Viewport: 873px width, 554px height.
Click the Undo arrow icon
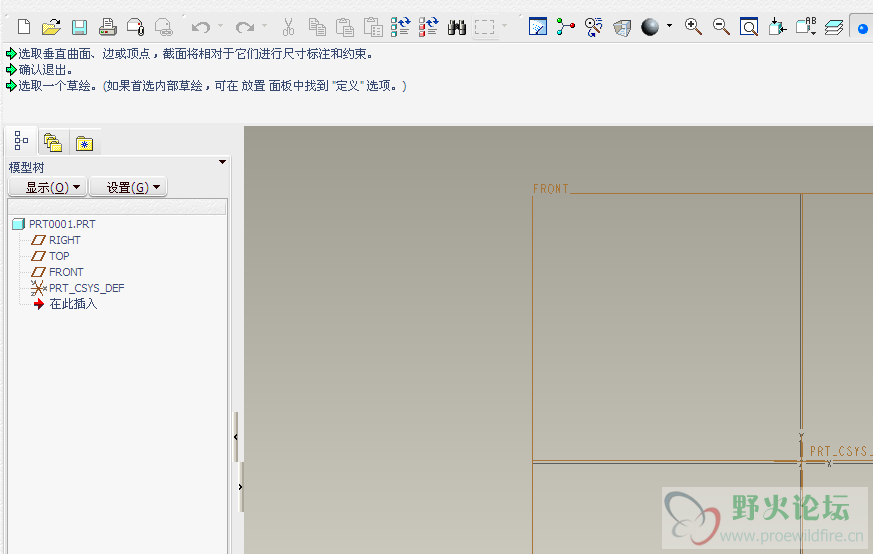tap(200, 27)
